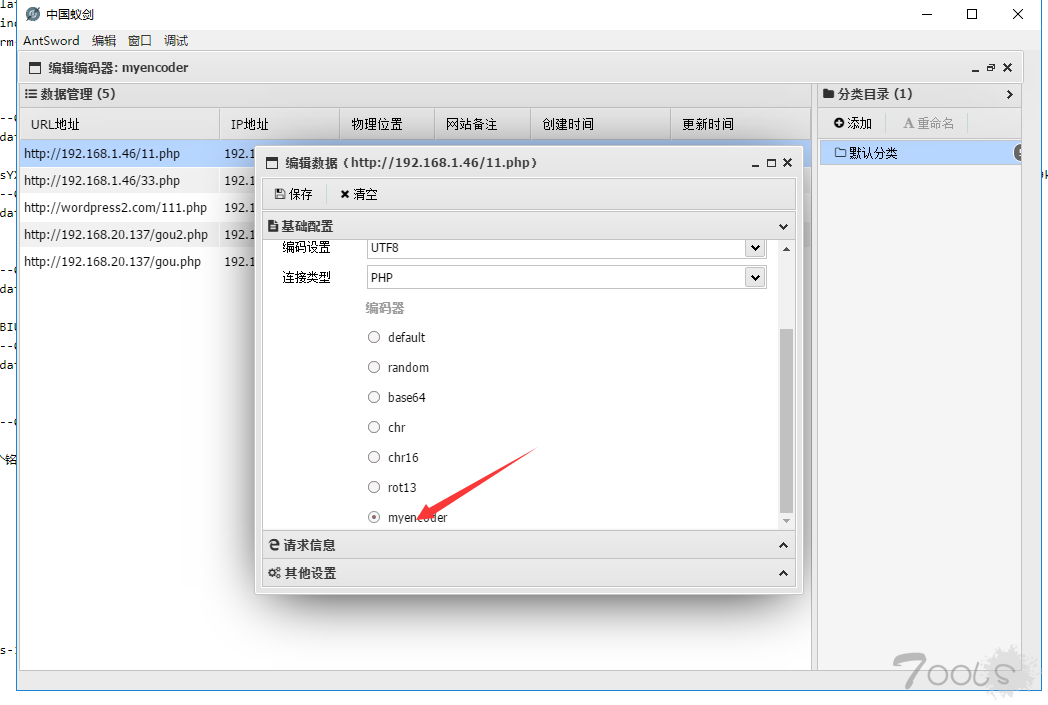Click the 创建时间 column header
The width and height of the screenshot is (1048, 705).
pyautogui.click(x=600, y=124)
